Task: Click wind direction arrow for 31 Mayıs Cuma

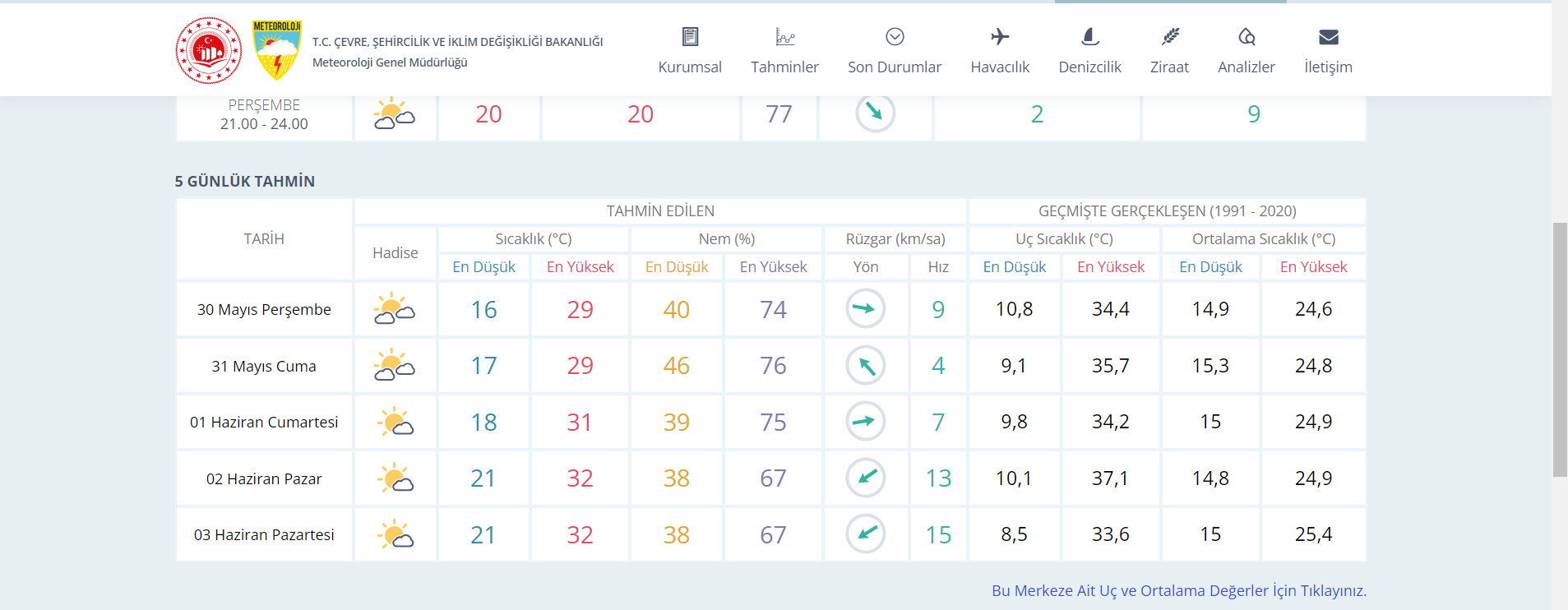Action: pos(866,366)
